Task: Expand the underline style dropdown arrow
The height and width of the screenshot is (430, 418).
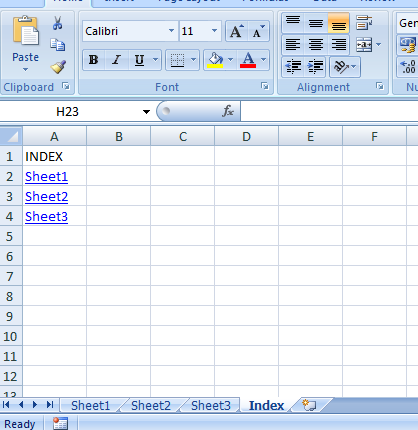Action: (x=155, y=60)
